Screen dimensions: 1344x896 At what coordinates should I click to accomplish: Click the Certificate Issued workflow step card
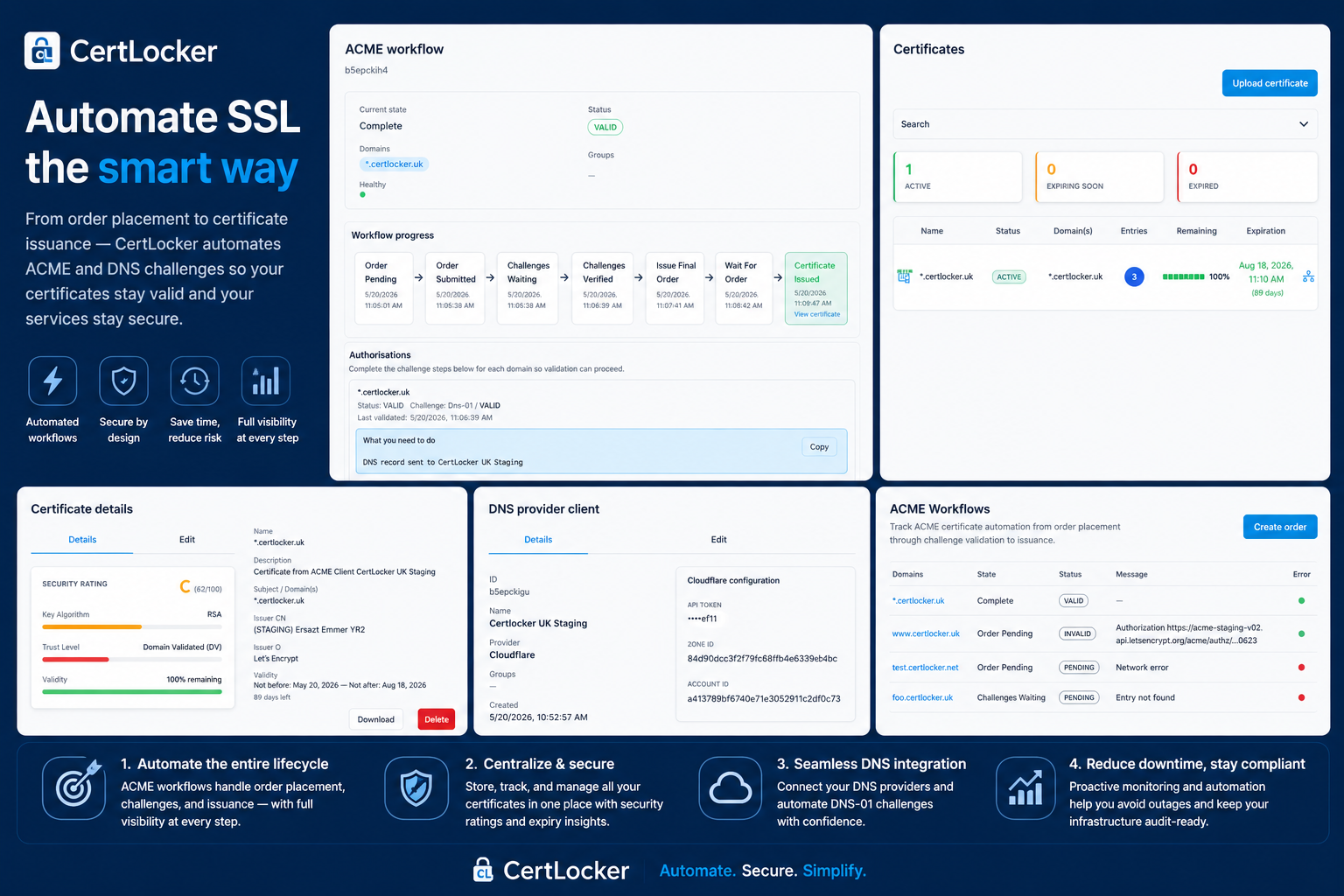816,288
